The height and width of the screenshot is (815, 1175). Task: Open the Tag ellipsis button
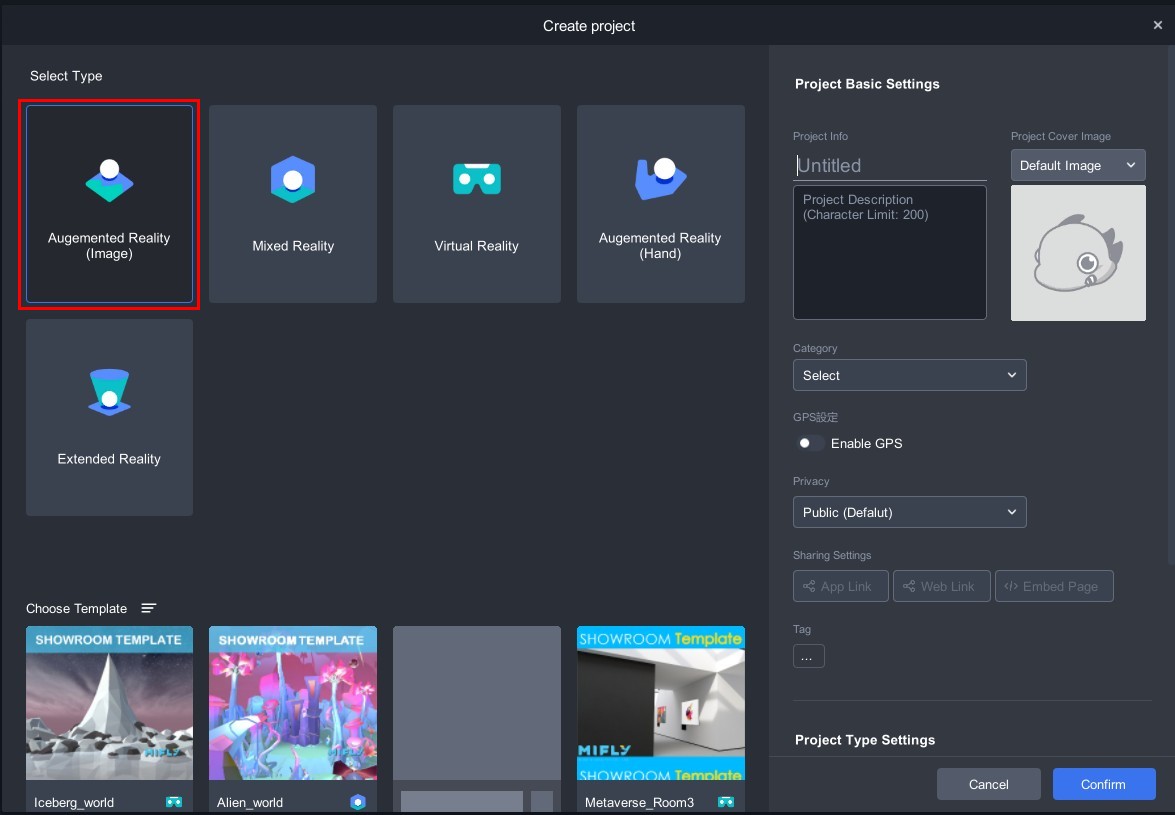[808, 656]
